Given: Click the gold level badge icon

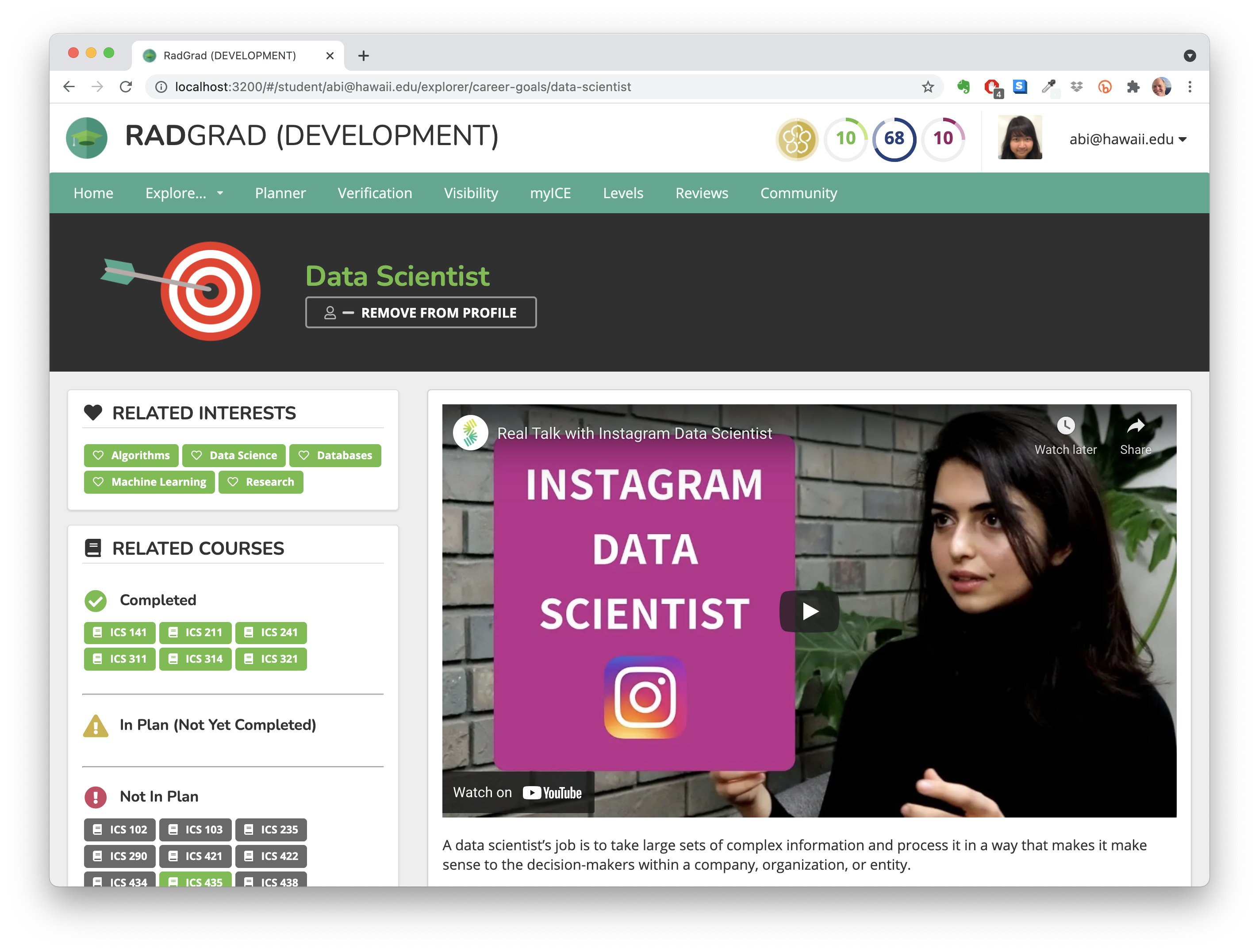Looking at the screenshot, I should [797, 139].
